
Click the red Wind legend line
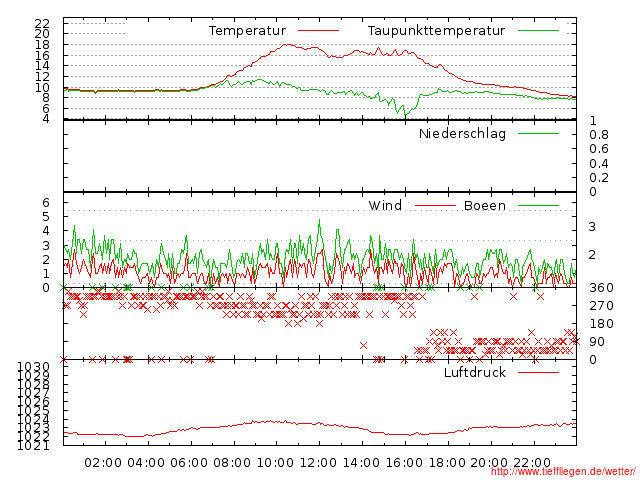[435, 205]
